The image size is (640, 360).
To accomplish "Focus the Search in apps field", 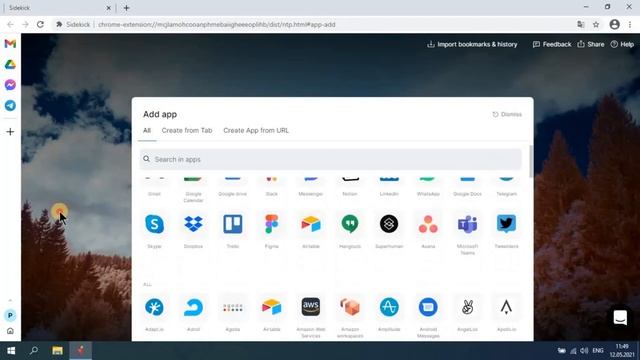I will (331, 159).
